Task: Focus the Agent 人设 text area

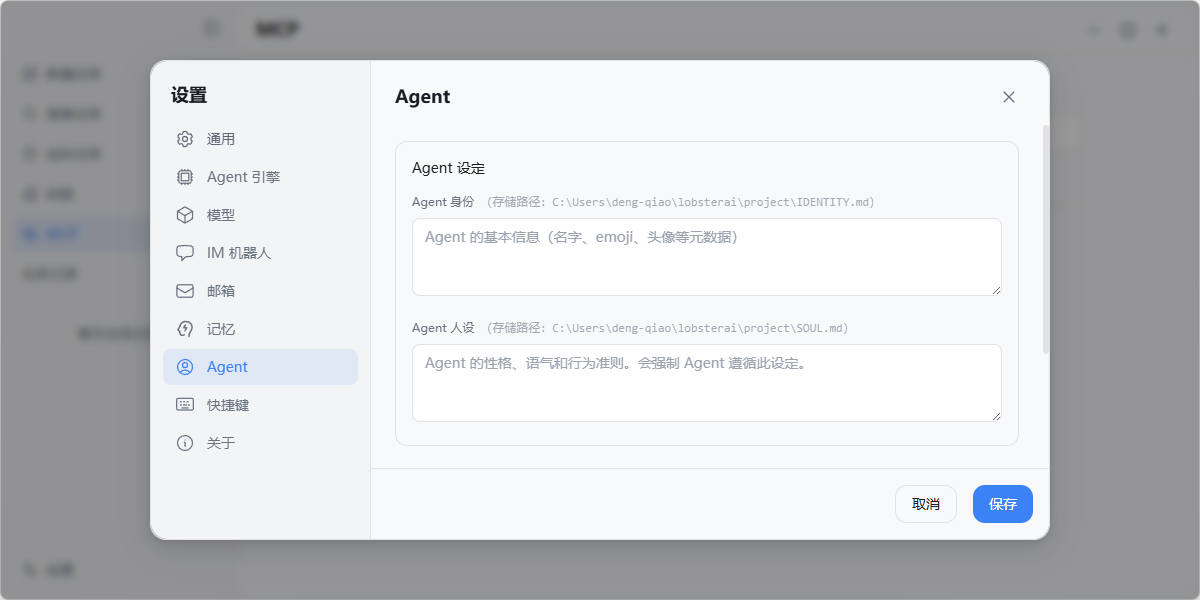Action: point(706,383)
